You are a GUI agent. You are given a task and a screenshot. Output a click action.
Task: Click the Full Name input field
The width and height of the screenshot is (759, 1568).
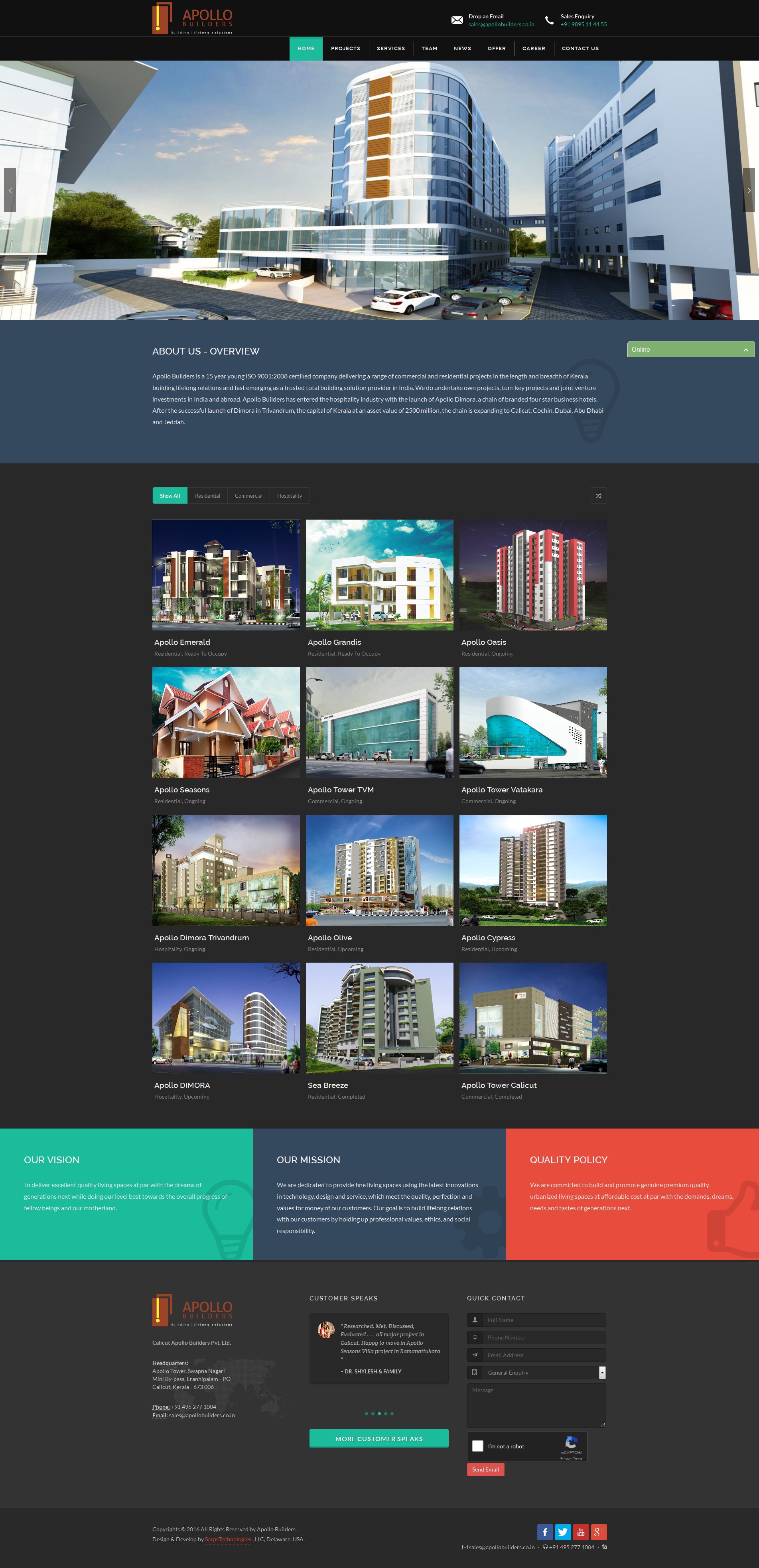tap(544, 1320)
